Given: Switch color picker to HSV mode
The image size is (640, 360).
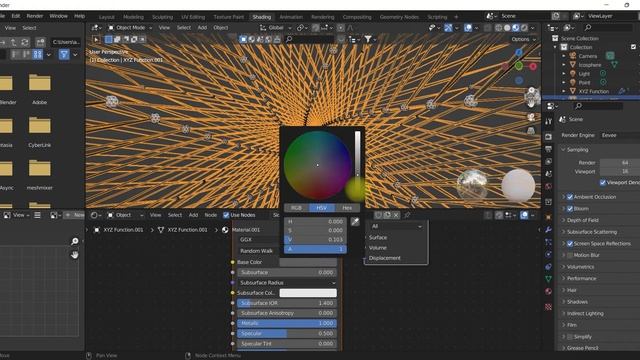Looking at the screenshot, I should [x=322, y=208].
